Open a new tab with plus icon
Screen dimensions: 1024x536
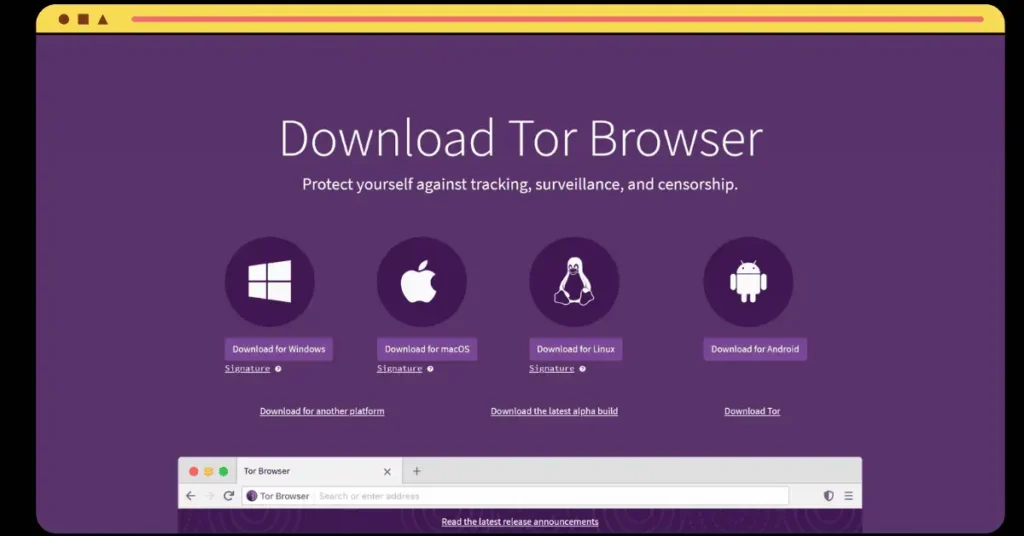417,471
